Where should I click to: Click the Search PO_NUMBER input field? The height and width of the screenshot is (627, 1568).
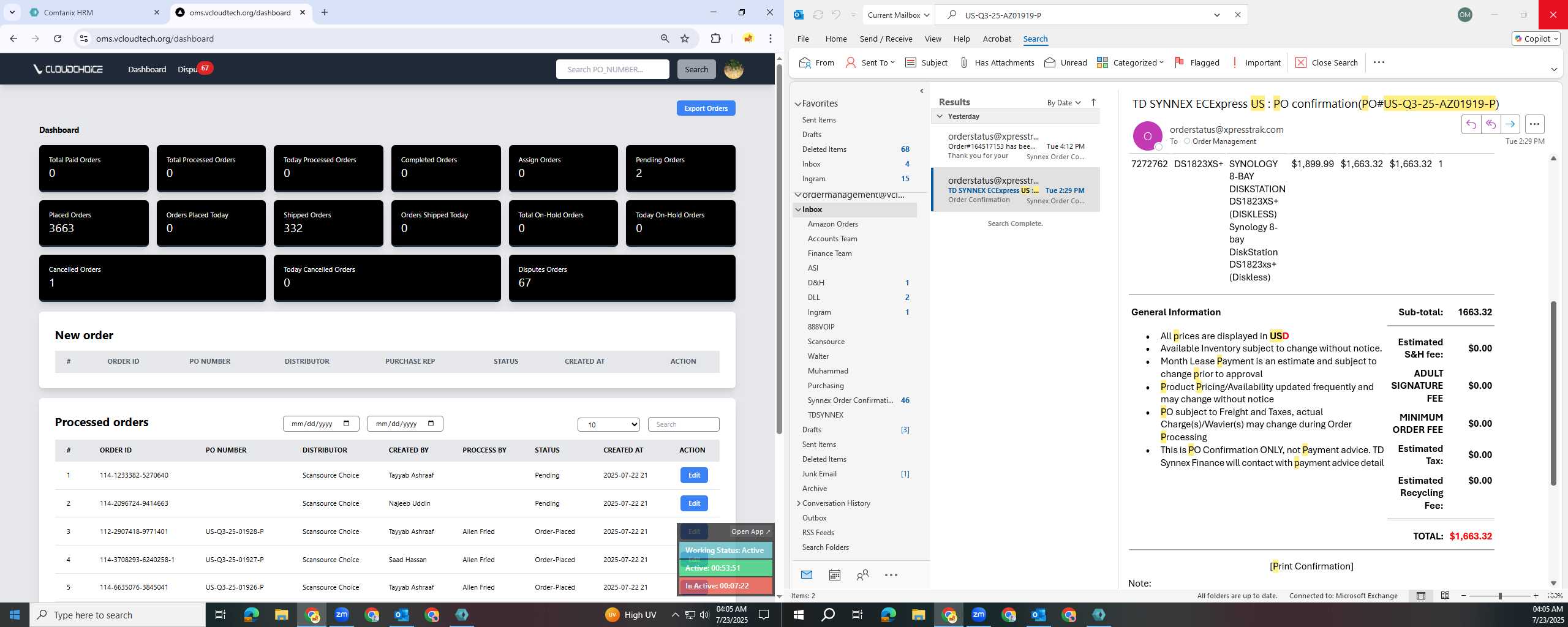tap(612, 69)
